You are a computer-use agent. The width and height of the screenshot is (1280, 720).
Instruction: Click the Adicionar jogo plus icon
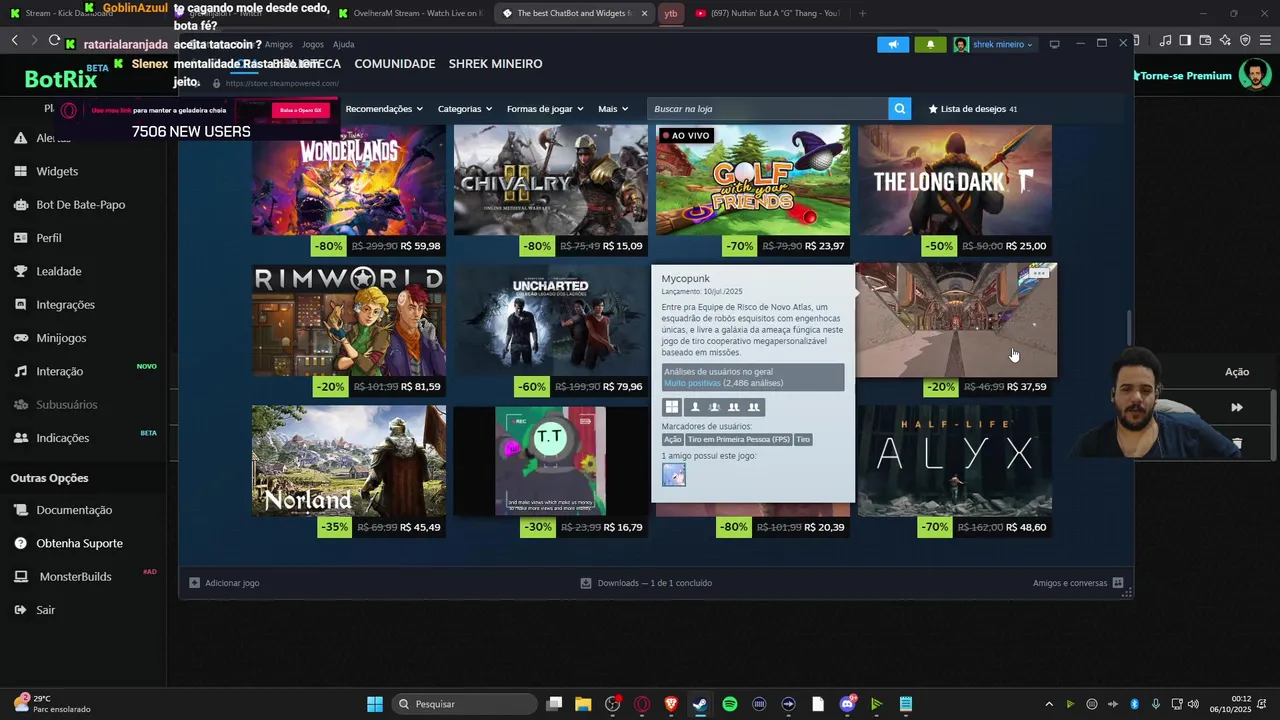(195, 583)
